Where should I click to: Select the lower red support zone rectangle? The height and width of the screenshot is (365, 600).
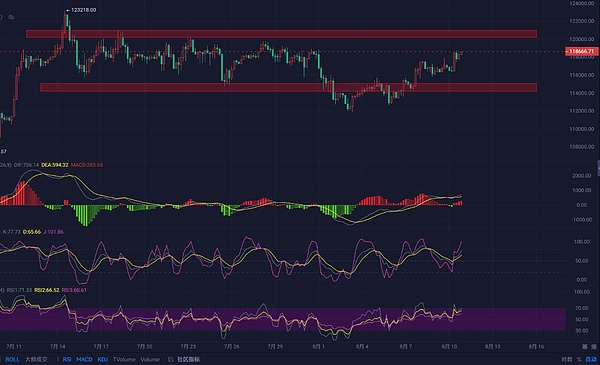289,88
